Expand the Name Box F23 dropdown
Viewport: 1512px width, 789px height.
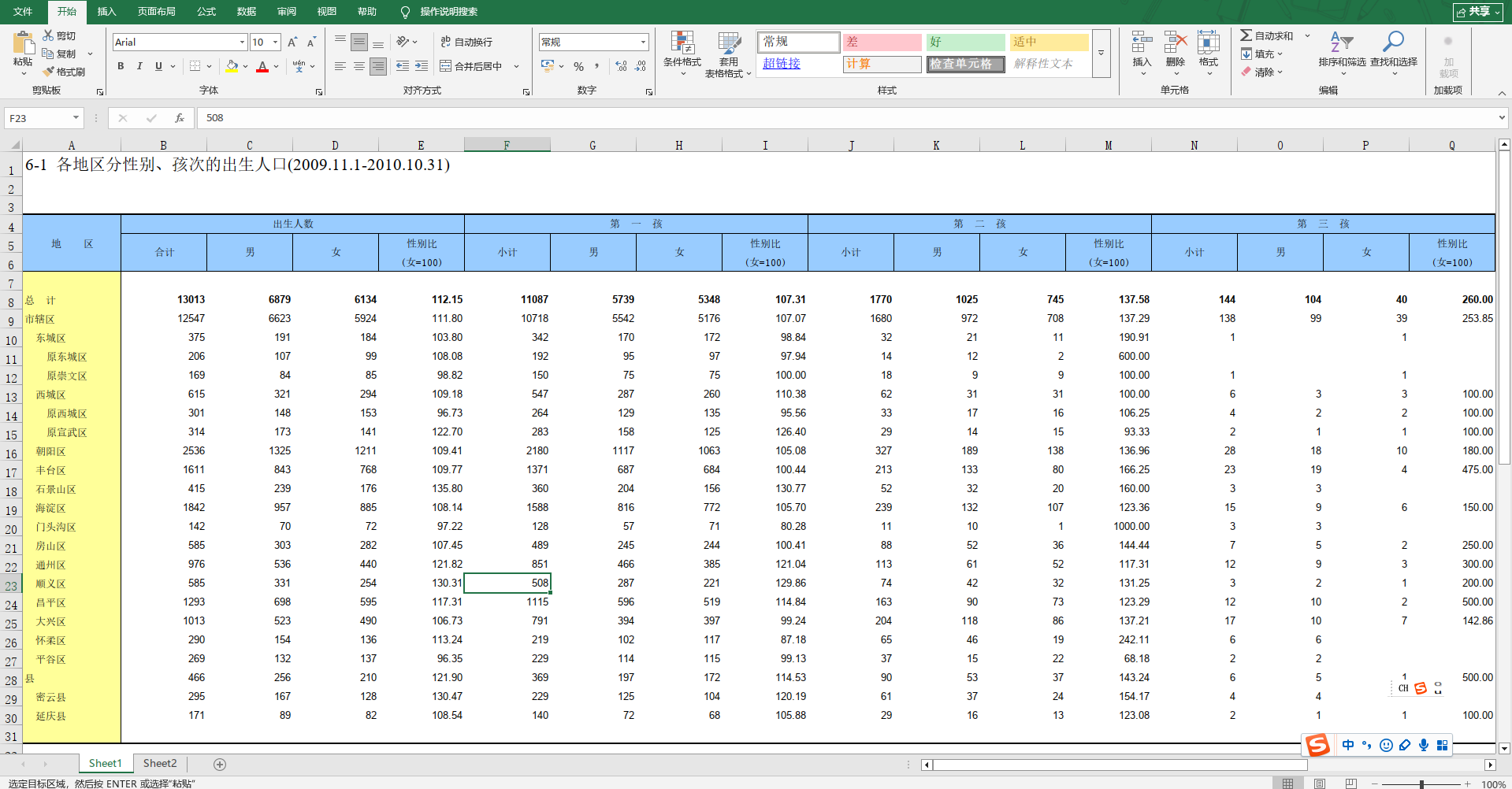[76, 118]
